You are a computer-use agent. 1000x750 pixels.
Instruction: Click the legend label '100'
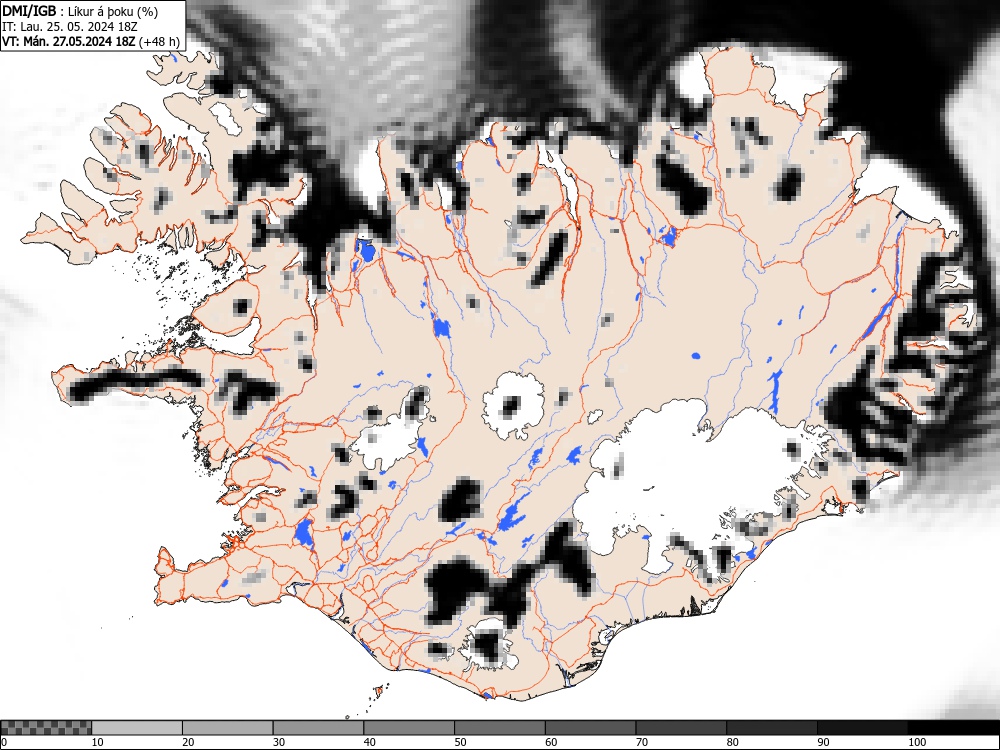click(916, 742)
